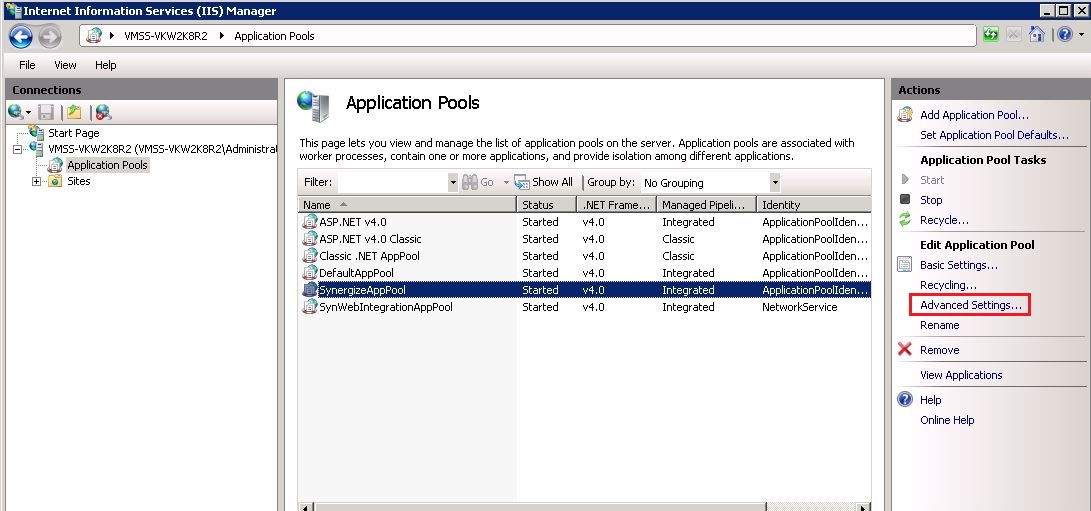Select the SynergizeAppPool row name
The height and width of the screenshot is (511, 1091).
(x=362, y=290)
